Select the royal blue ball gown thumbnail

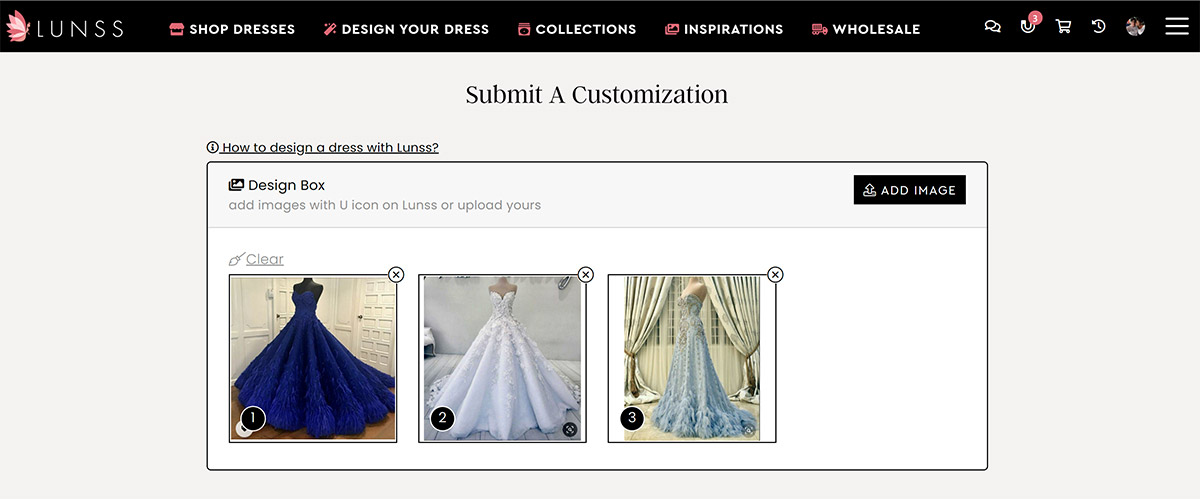tap(313, 358)
